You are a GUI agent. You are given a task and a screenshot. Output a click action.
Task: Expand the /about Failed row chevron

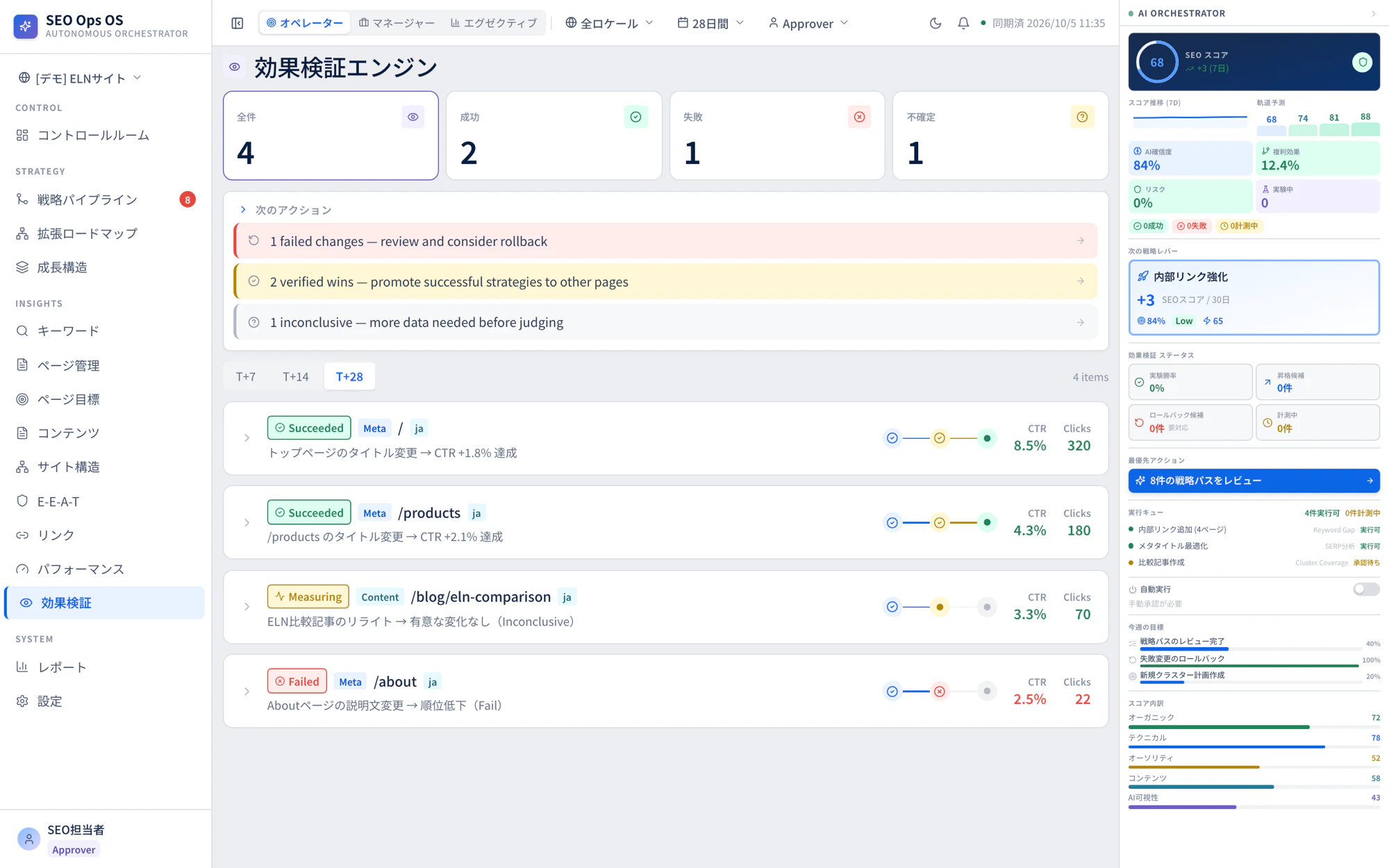coord(247,692)
